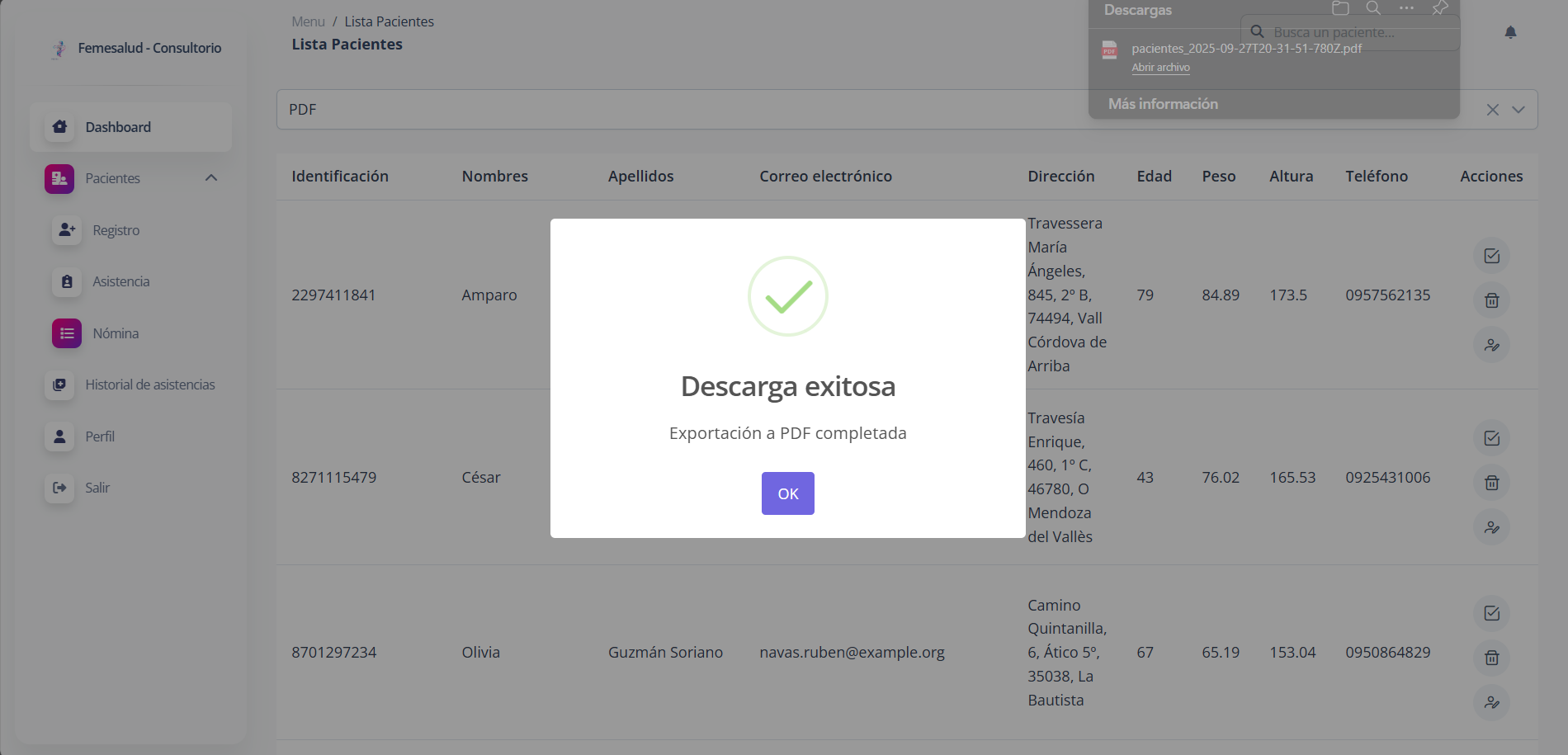Open Historial de asistencias
This screenshot has height=755, width=1568.
pos(149,385)
